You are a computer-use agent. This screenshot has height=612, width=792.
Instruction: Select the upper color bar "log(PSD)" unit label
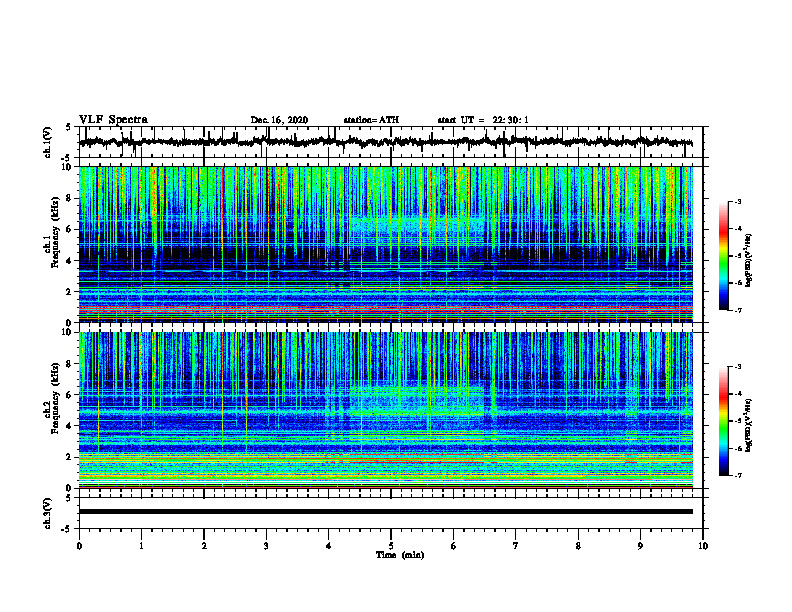click(x=748, y=260)
